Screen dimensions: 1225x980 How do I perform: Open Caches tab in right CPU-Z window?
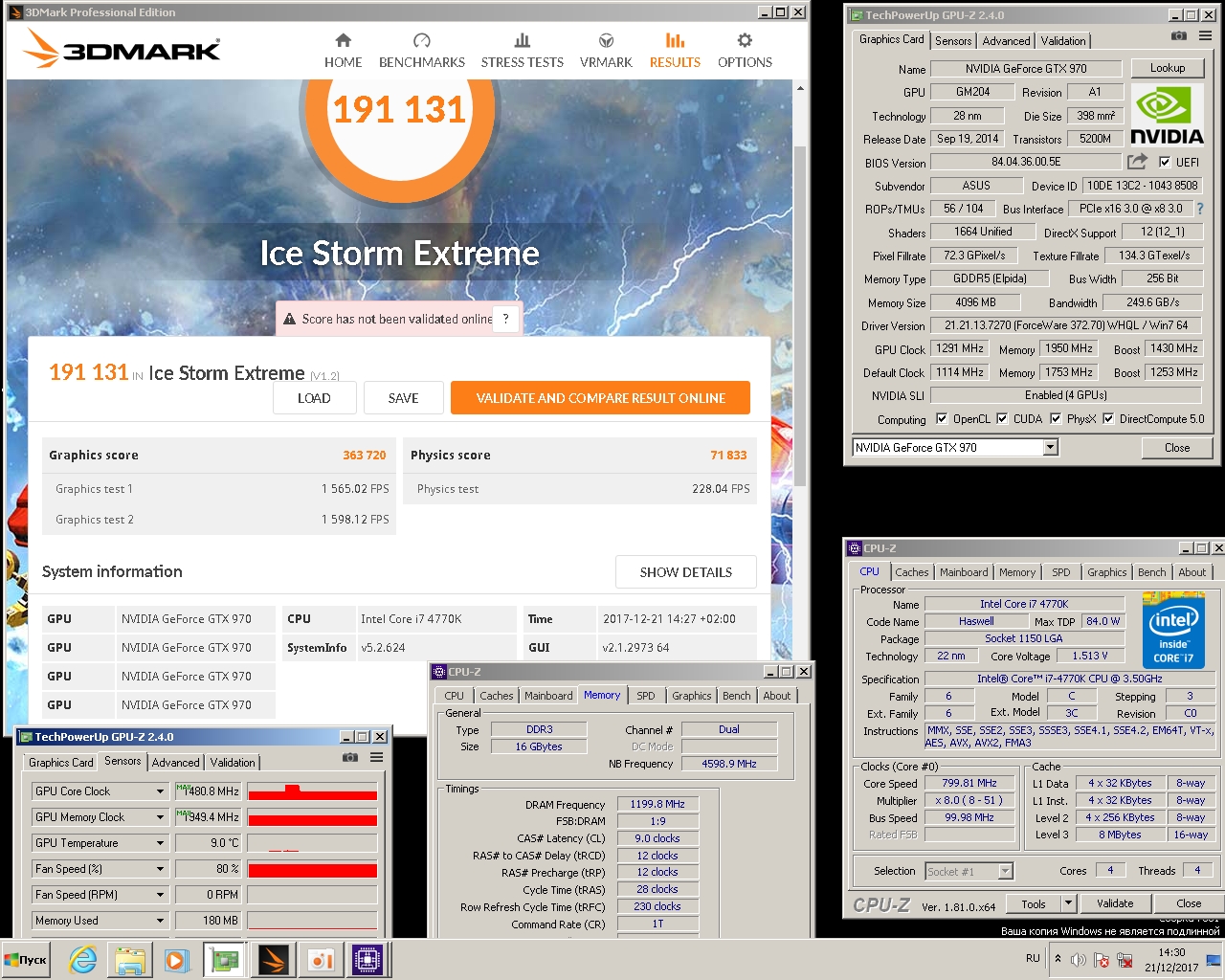click(x=912, y=572)
